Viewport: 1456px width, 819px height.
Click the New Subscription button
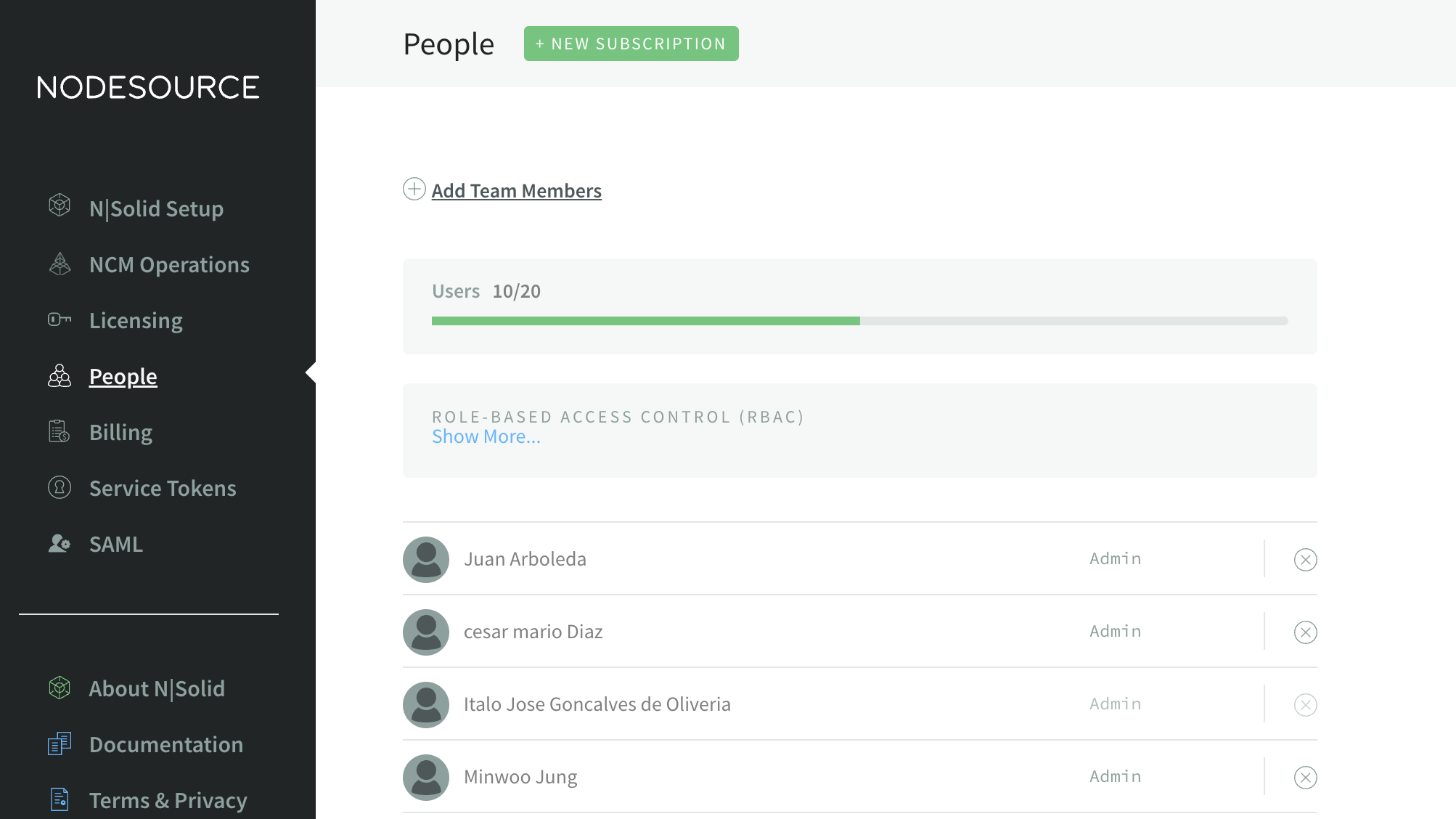[x=631, y=44]
